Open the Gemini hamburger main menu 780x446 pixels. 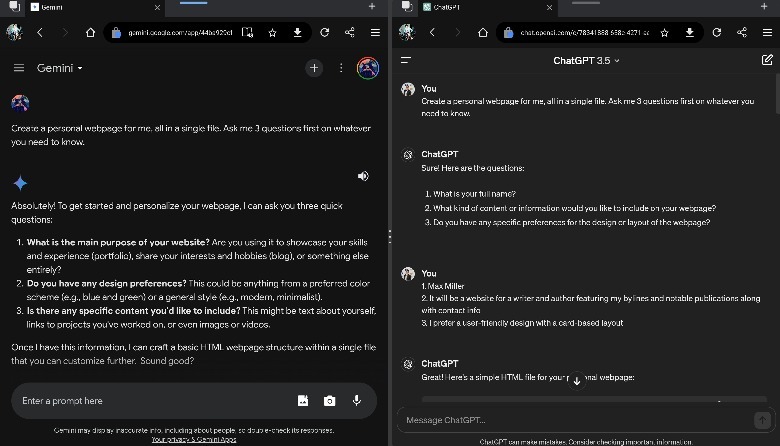(19, 68)
